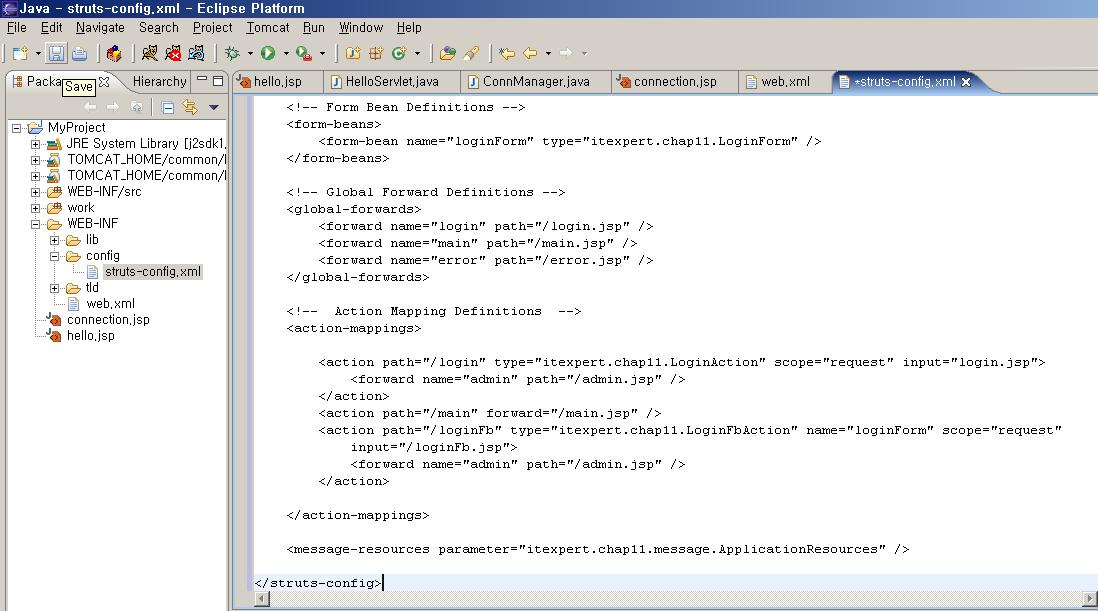Click the Collapse All icon in Package Explorer
1098x611 pixels.
coord(168,107)
